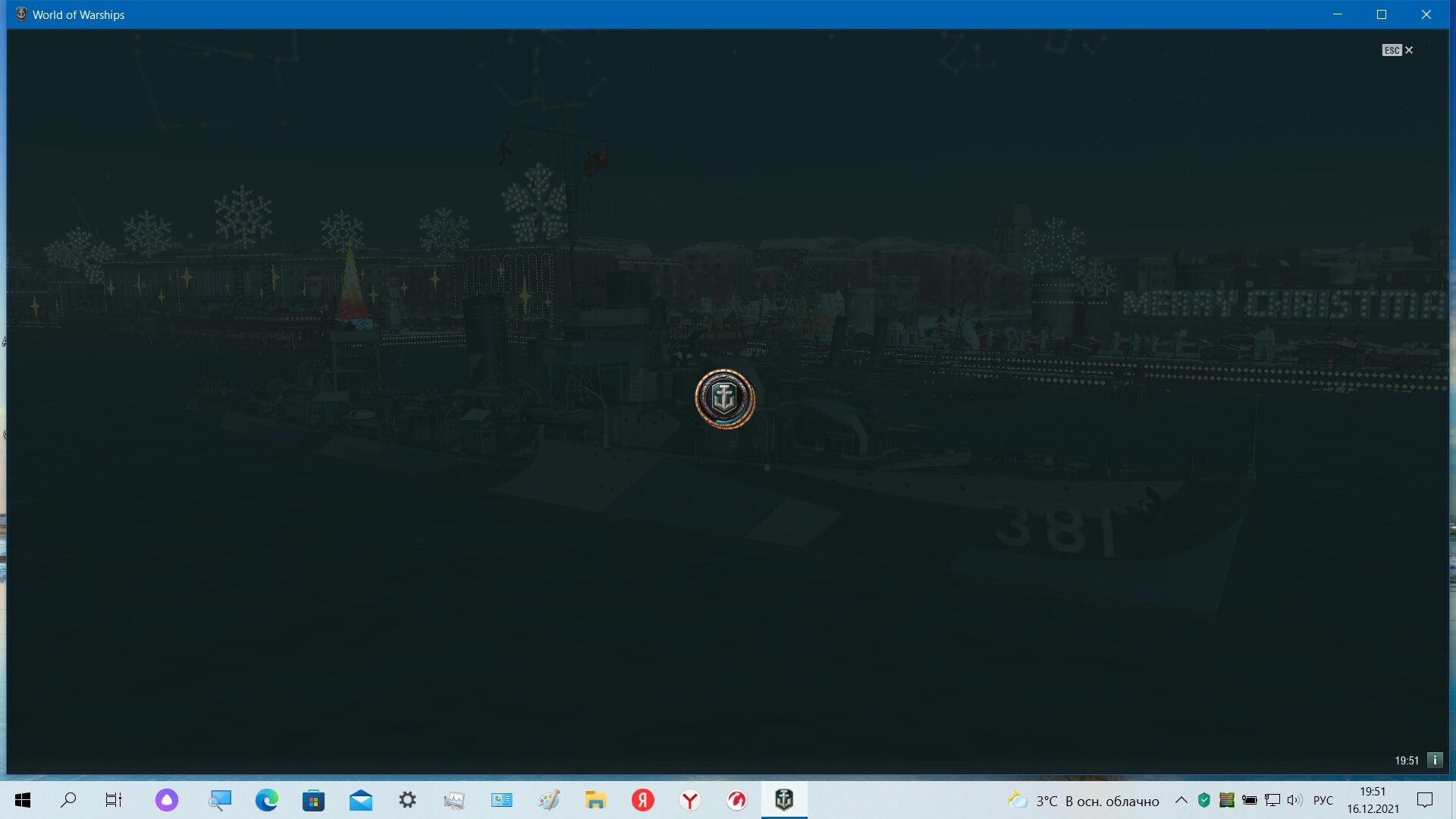
Task: Open Settings gear on taskbar
Action: (408, 800)
